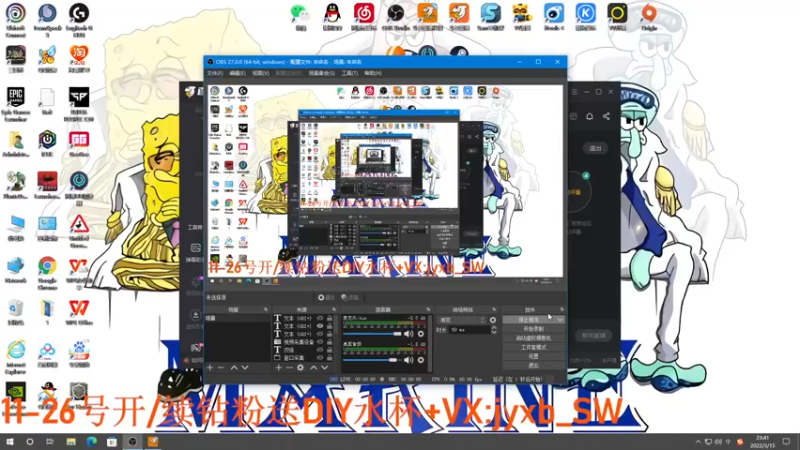Adjust the 麦克风/Aux volume slider
Image resolution: width=800 pixels, height=450 pixels.
tap(372, 334)
